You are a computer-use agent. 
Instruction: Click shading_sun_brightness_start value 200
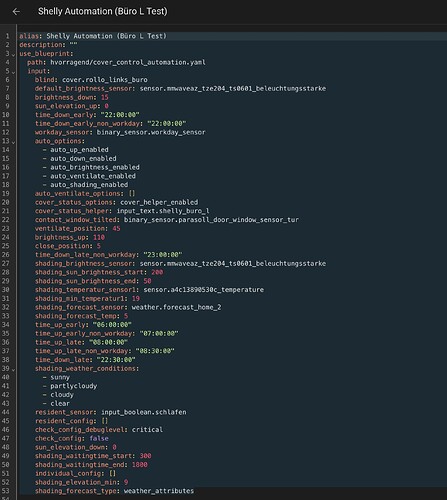157,272
